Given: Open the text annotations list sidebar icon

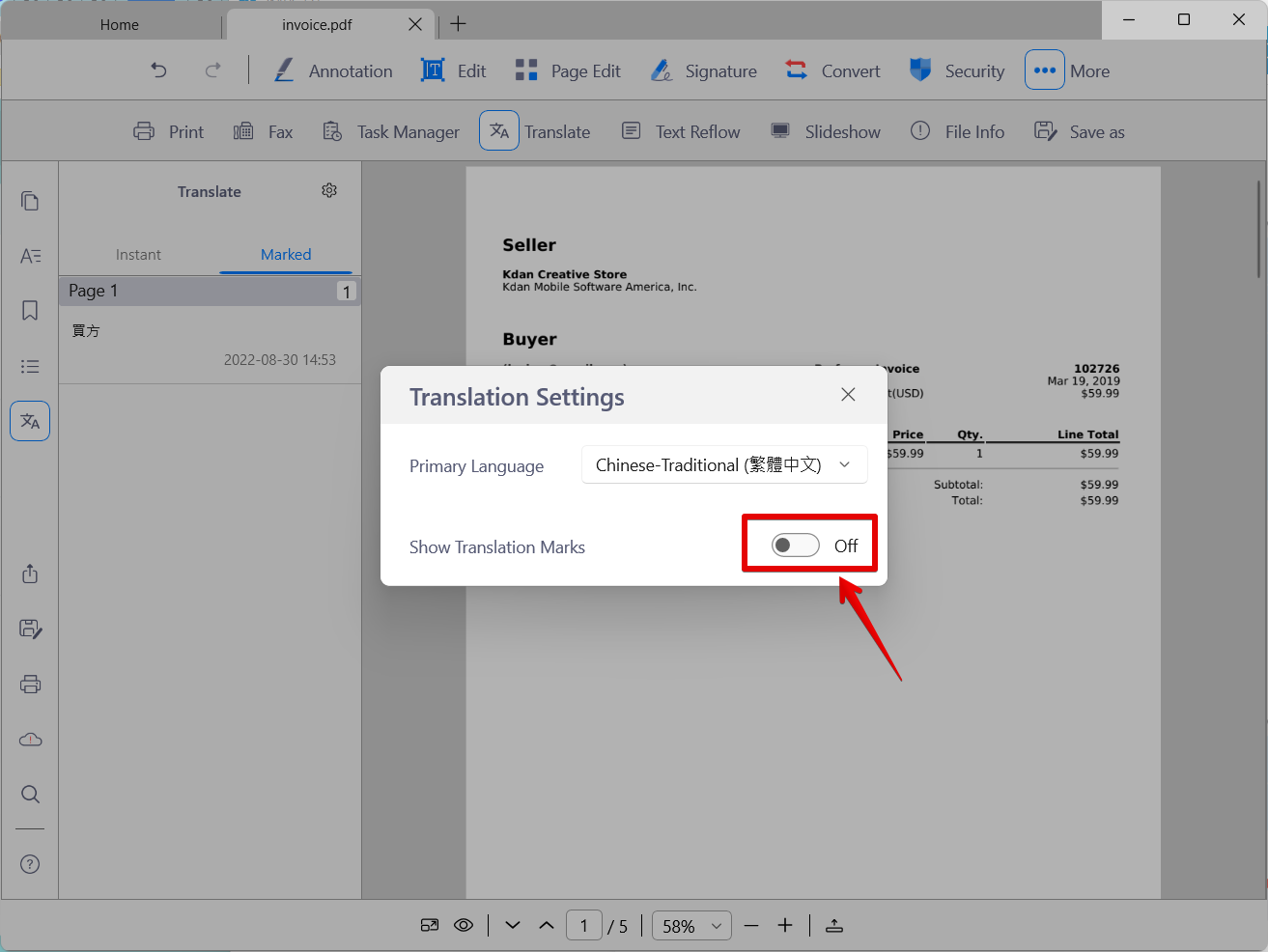Looking at the screenshot, I should point(30,256).
